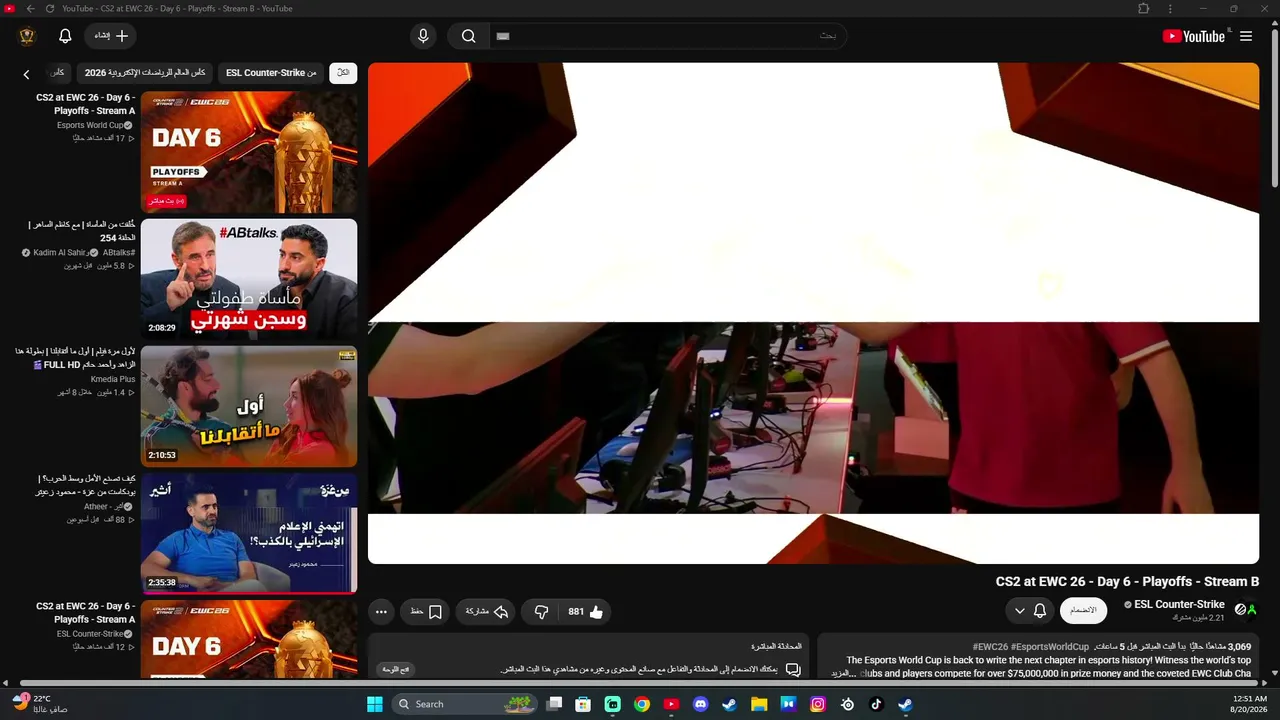The image size is (1280, 720).
Task: Open the YouTube guide hamburger menu
Action: tap(1246, 36)
